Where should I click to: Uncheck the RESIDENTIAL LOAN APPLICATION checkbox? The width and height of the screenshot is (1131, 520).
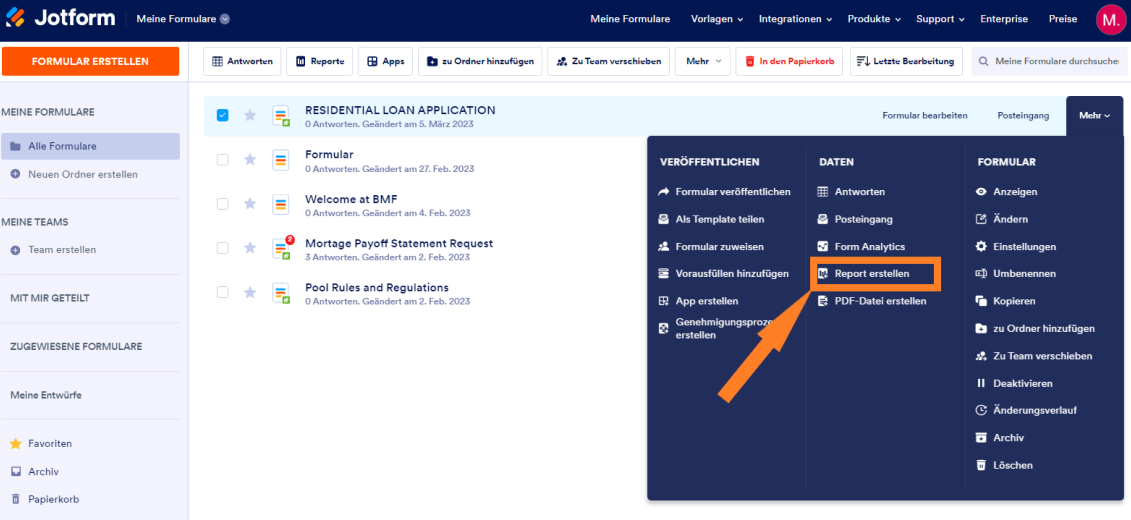(223, 115)
